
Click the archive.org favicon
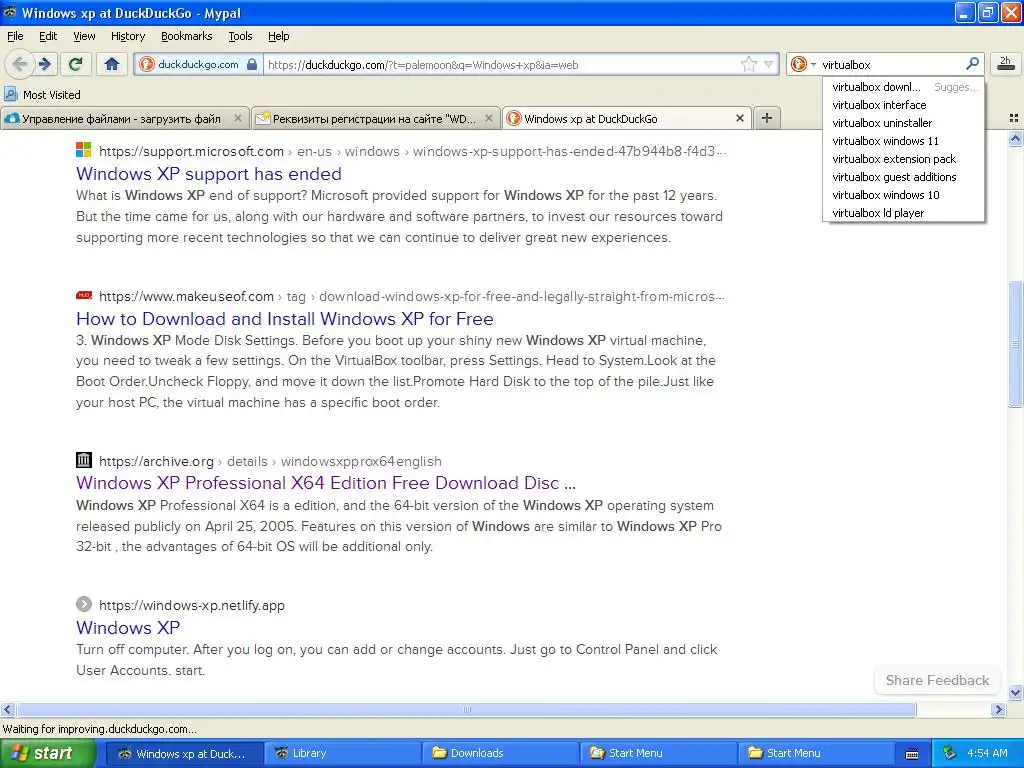[84, 460]
